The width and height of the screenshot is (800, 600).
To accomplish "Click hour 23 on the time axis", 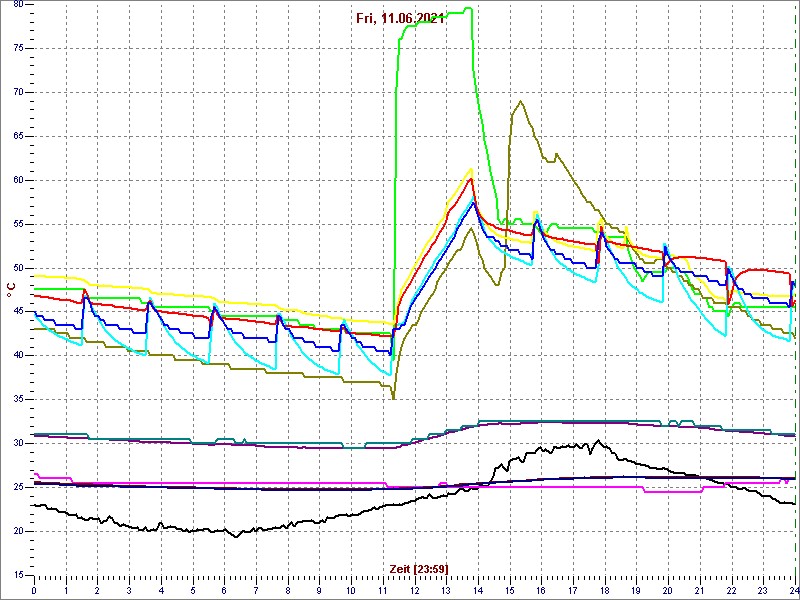I will point(763,590).
